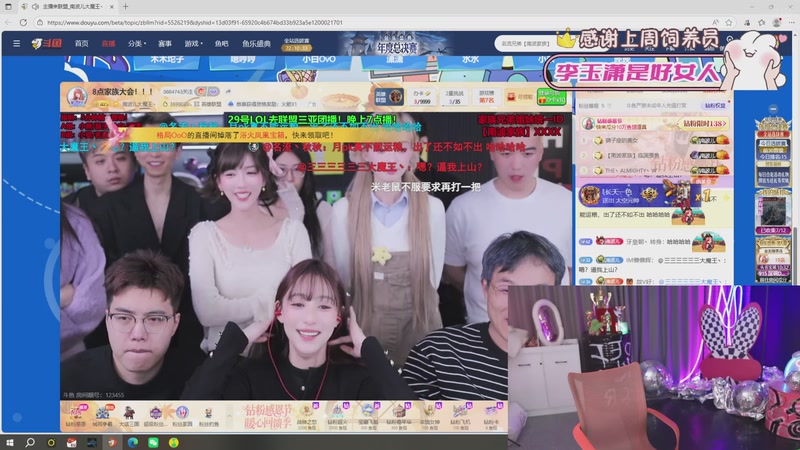Screen dimensions: 800x450
Task: Mute the tab using speaker icon
Action: point(35,7)
